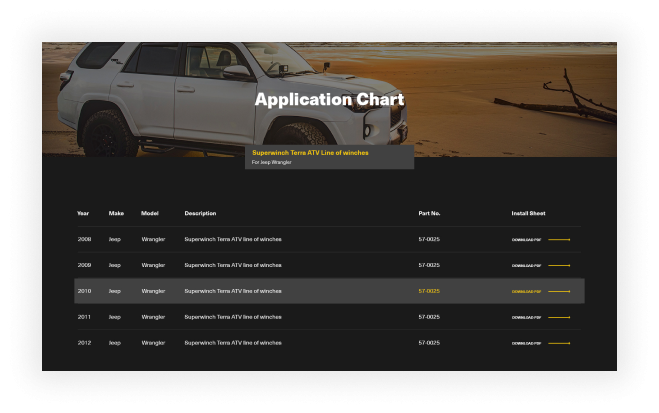Click the arrow icon in the 2009 row
Viewport: 659px width, 413px height.
point(559,266)
